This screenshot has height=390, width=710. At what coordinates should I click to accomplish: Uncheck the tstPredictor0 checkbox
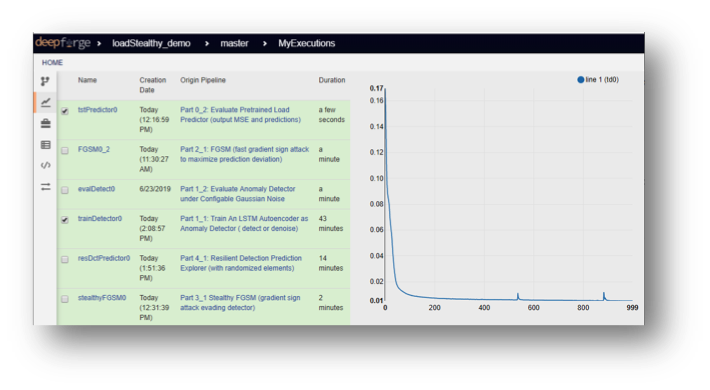tap(65, 111)
